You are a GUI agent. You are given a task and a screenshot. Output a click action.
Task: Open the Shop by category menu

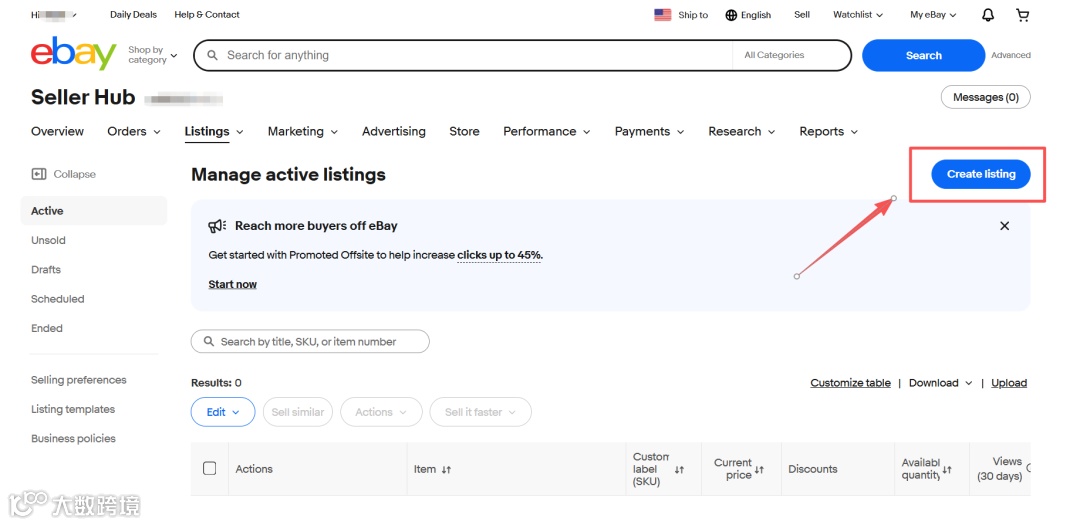point(152,55)
